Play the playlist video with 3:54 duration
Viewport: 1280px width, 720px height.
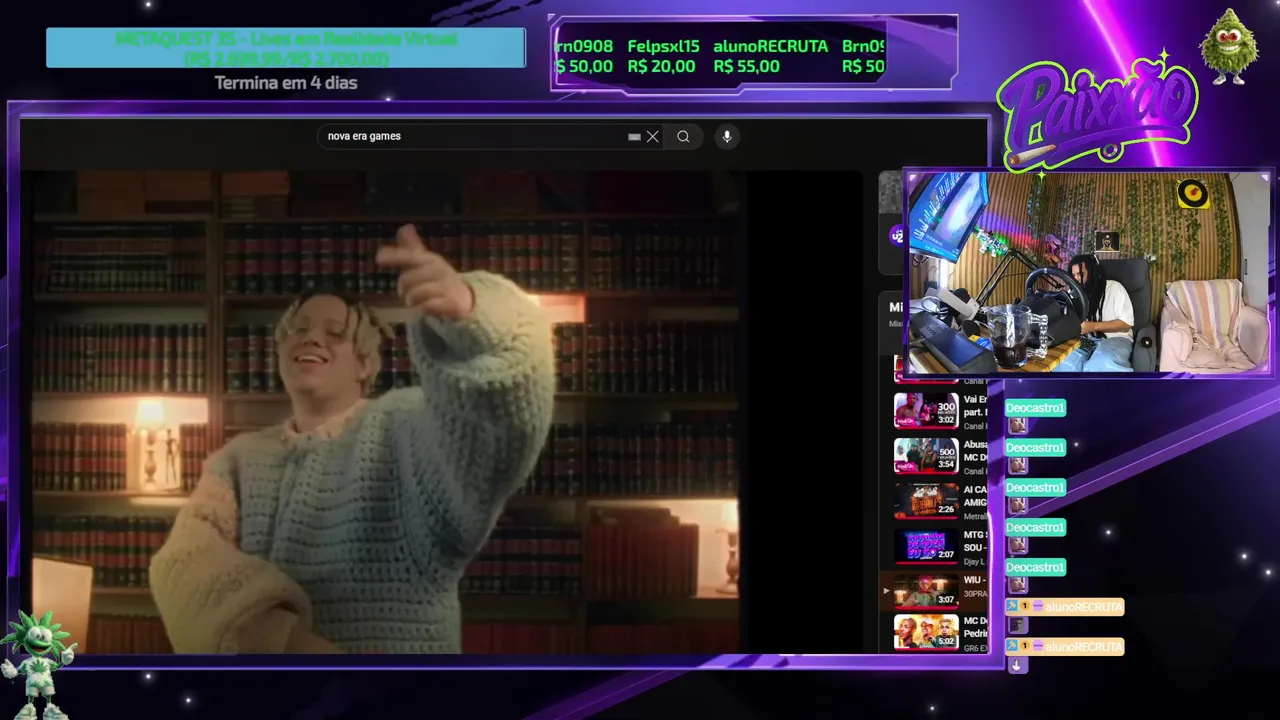(926, 455)
